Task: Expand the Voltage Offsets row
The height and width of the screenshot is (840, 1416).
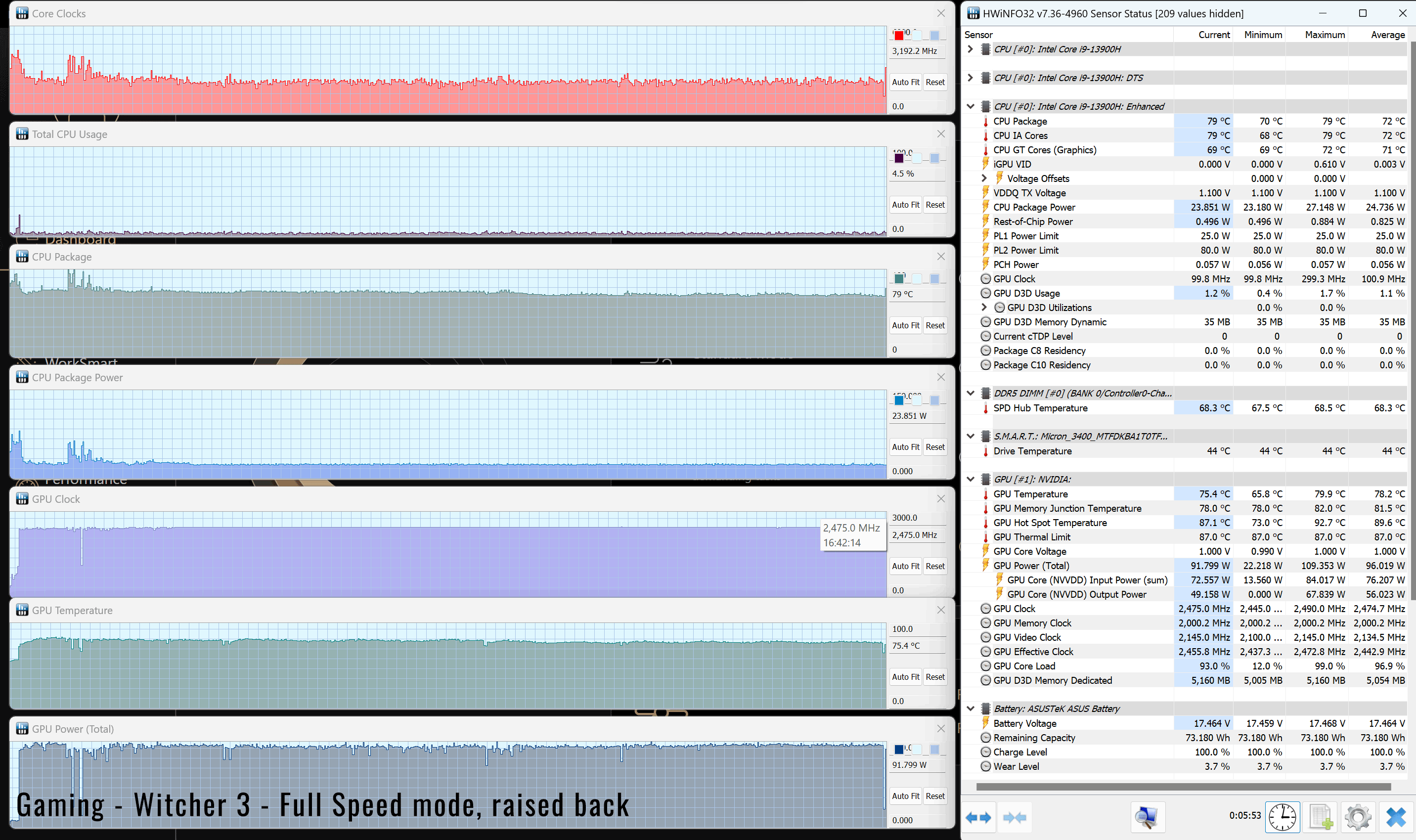Action: point(984,178)
